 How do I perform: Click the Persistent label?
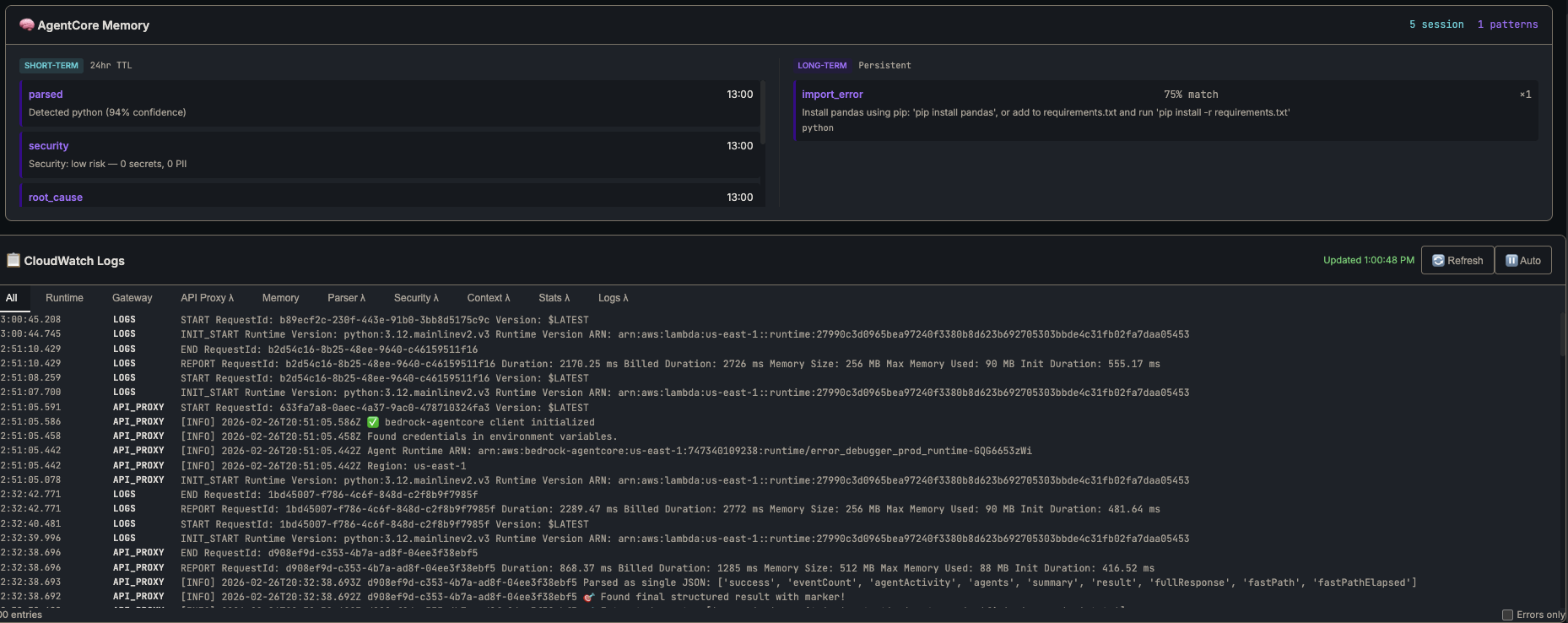click(884, 65)
